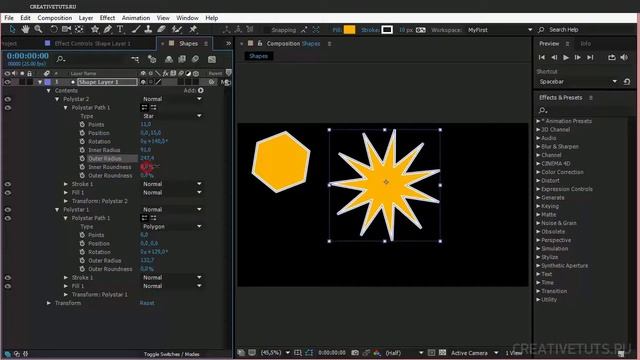Select the Type text tool
The height and width of the screenshot is (360, 640).
click(x=120, y=29)
